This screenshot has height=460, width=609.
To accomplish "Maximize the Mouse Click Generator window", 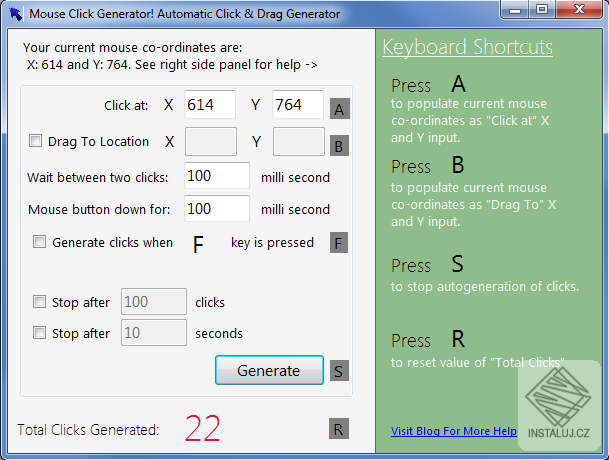I will [x=542, y=10].
